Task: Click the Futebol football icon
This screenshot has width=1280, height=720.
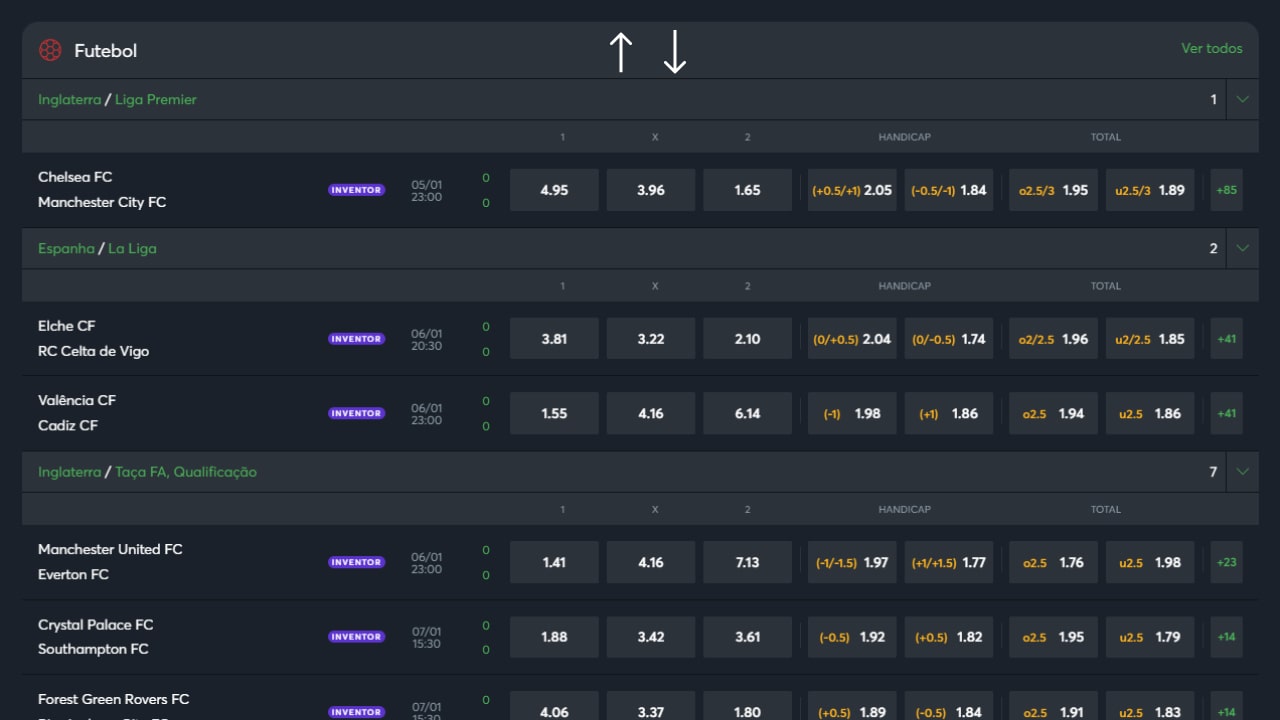Action: (50, 50)
